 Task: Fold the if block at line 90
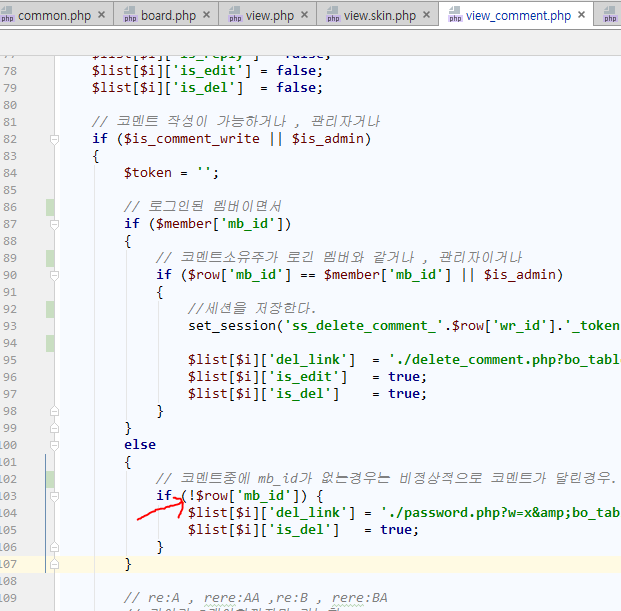[x=55, y=276]
